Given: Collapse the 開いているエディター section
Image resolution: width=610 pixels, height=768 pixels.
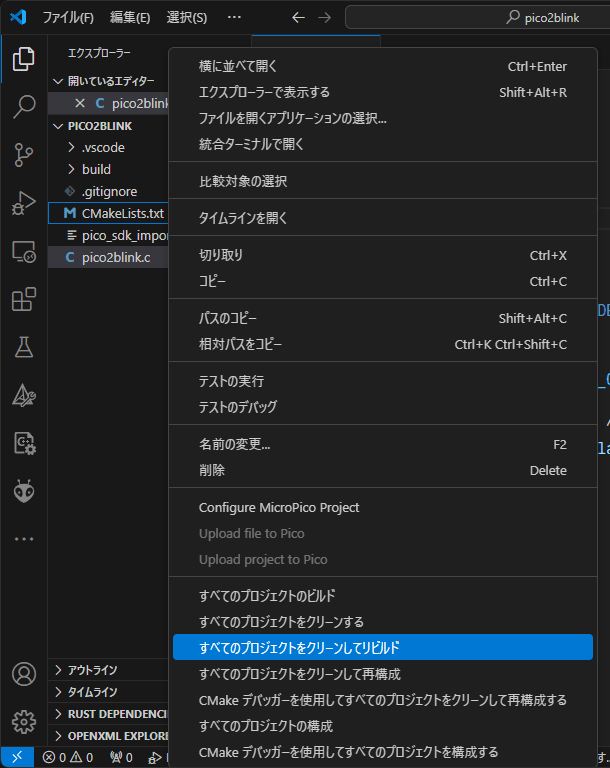Looking at the screenshot, I should click(110, 81).
